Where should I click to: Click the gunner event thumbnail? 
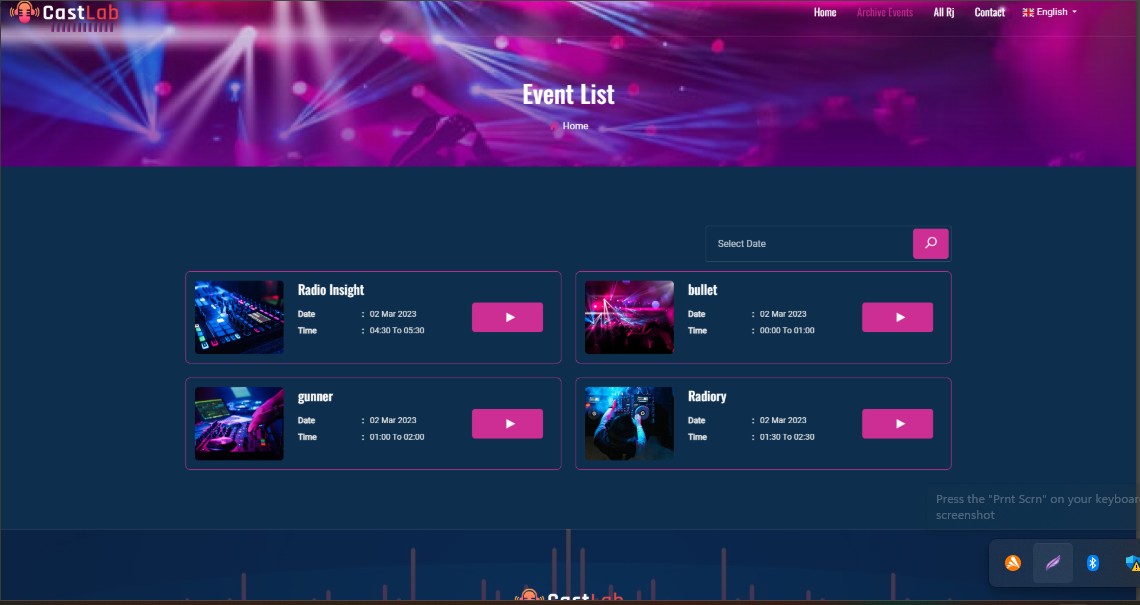tap(239, 424)
